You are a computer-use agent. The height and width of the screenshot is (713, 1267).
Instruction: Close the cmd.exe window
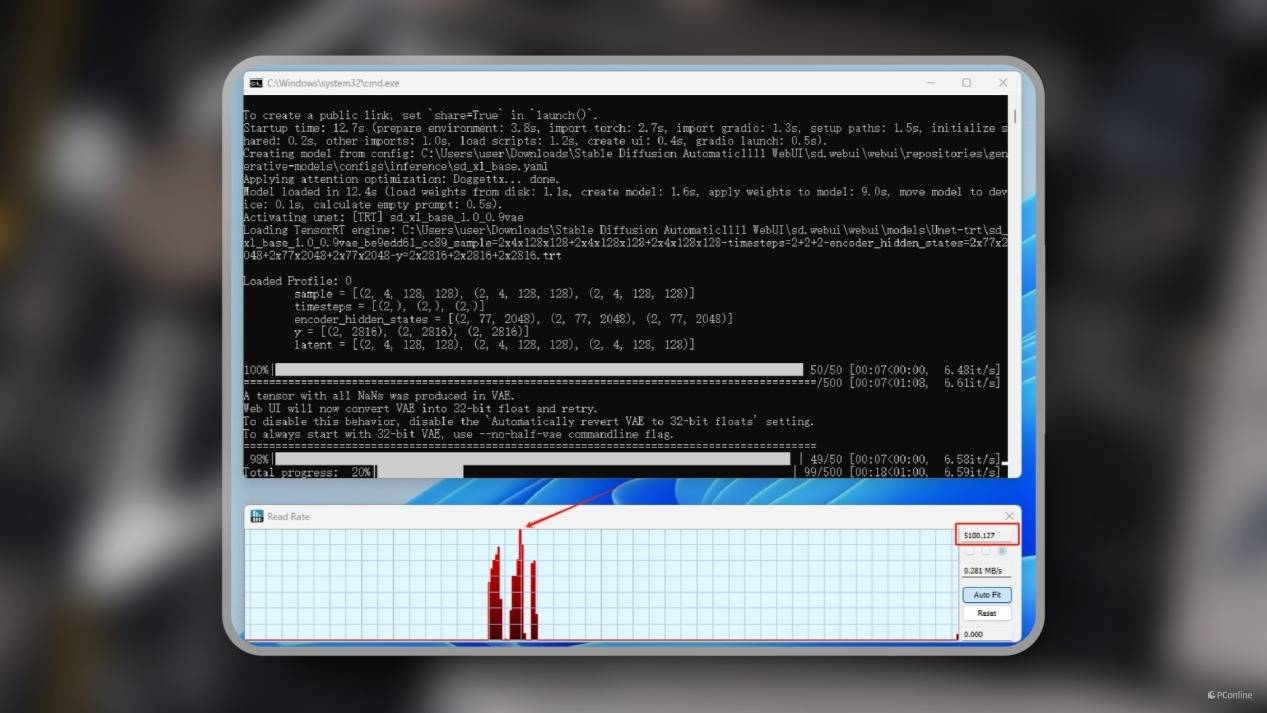click(x=1003, y=83)
